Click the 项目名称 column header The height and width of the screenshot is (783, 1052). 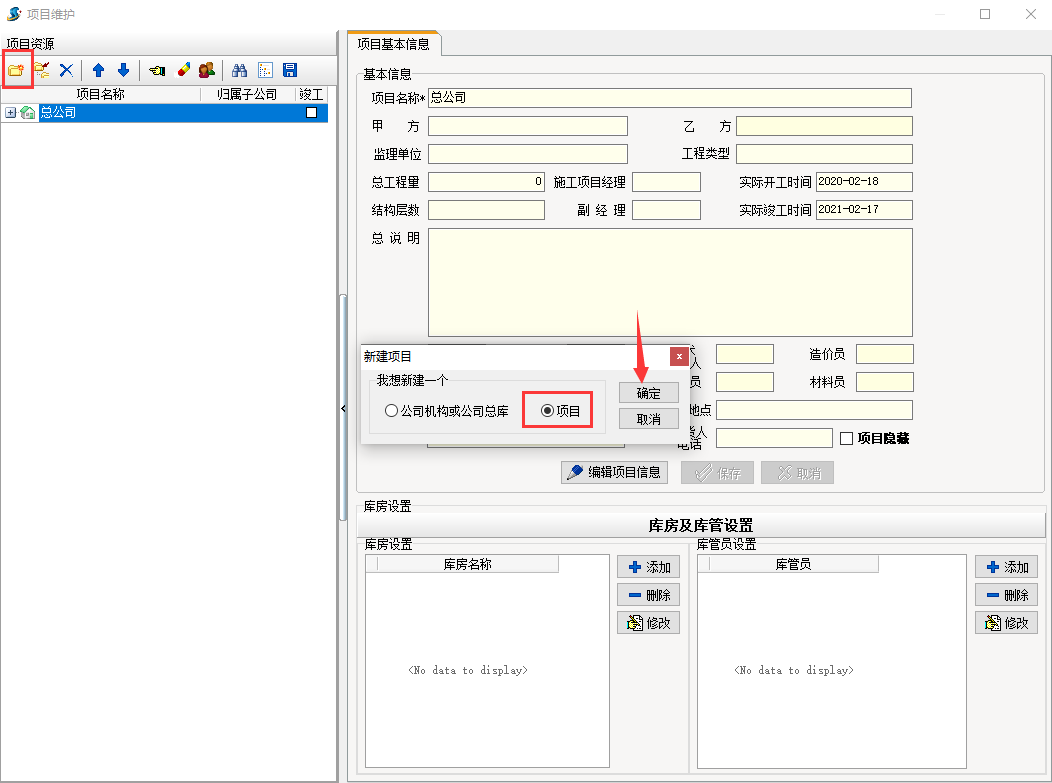[100, 94]
